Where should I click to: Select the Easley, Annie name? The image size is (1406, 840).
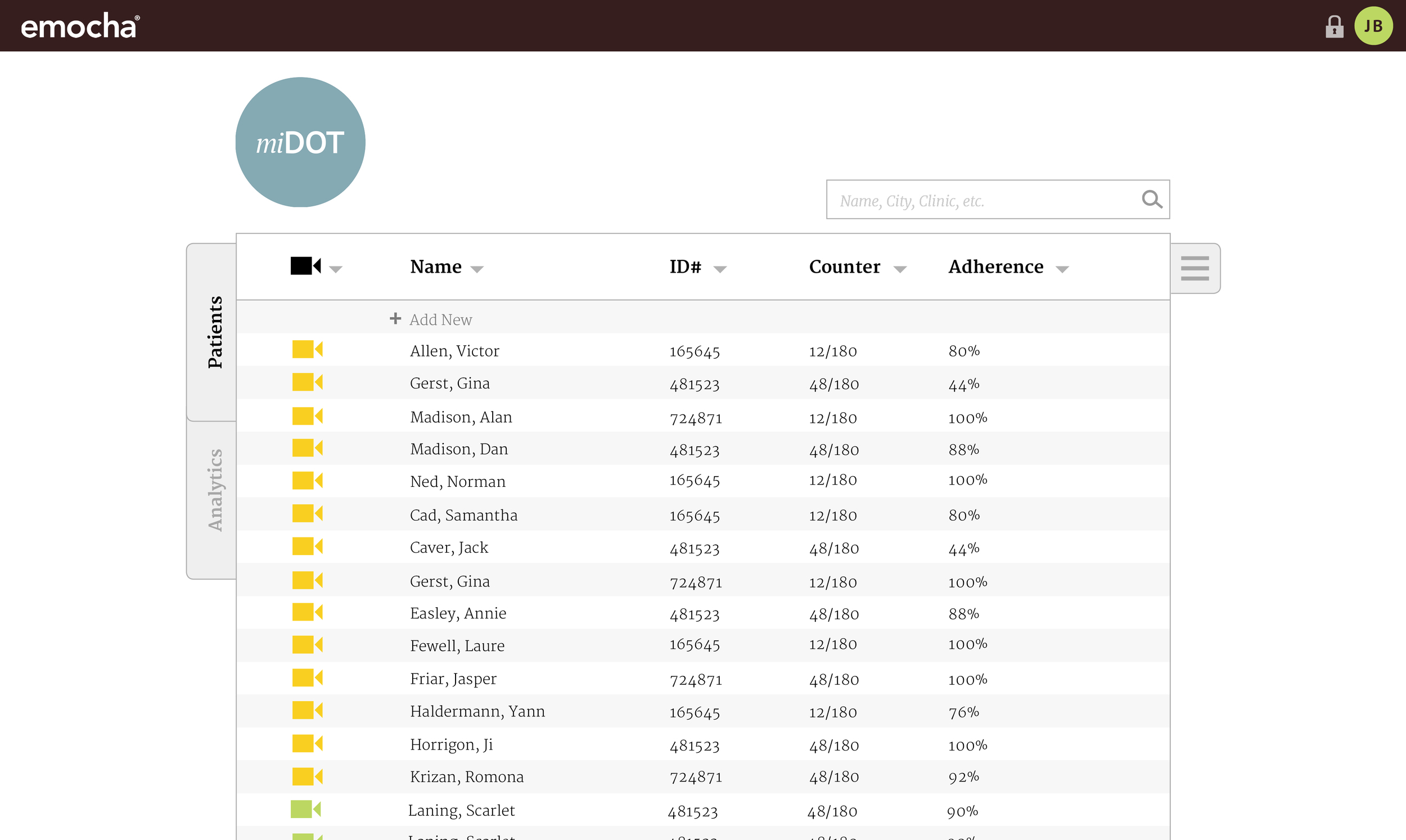458,613
